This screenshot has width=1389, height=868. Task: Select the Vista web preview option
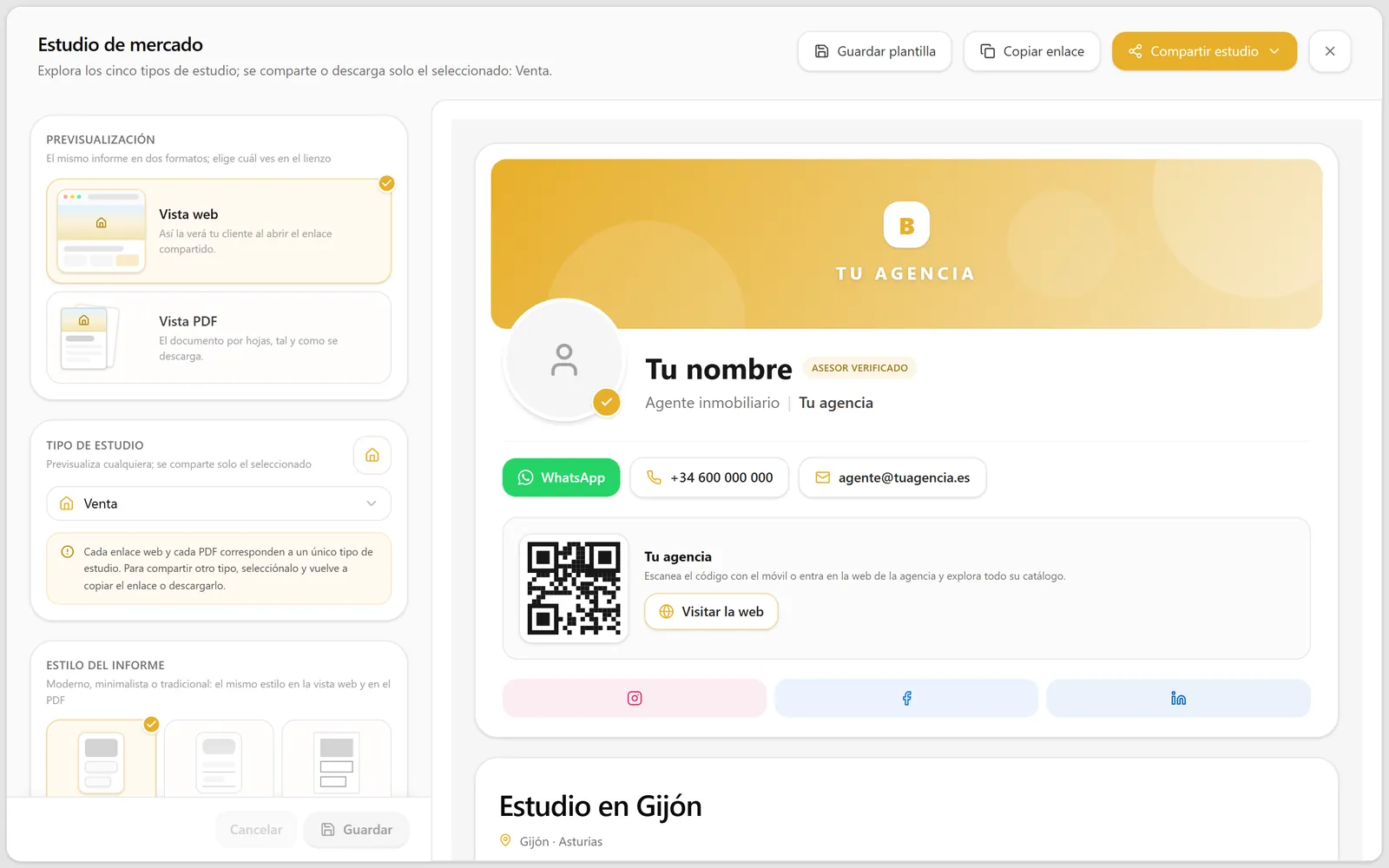pyautogui.click(x=219, y=231)
